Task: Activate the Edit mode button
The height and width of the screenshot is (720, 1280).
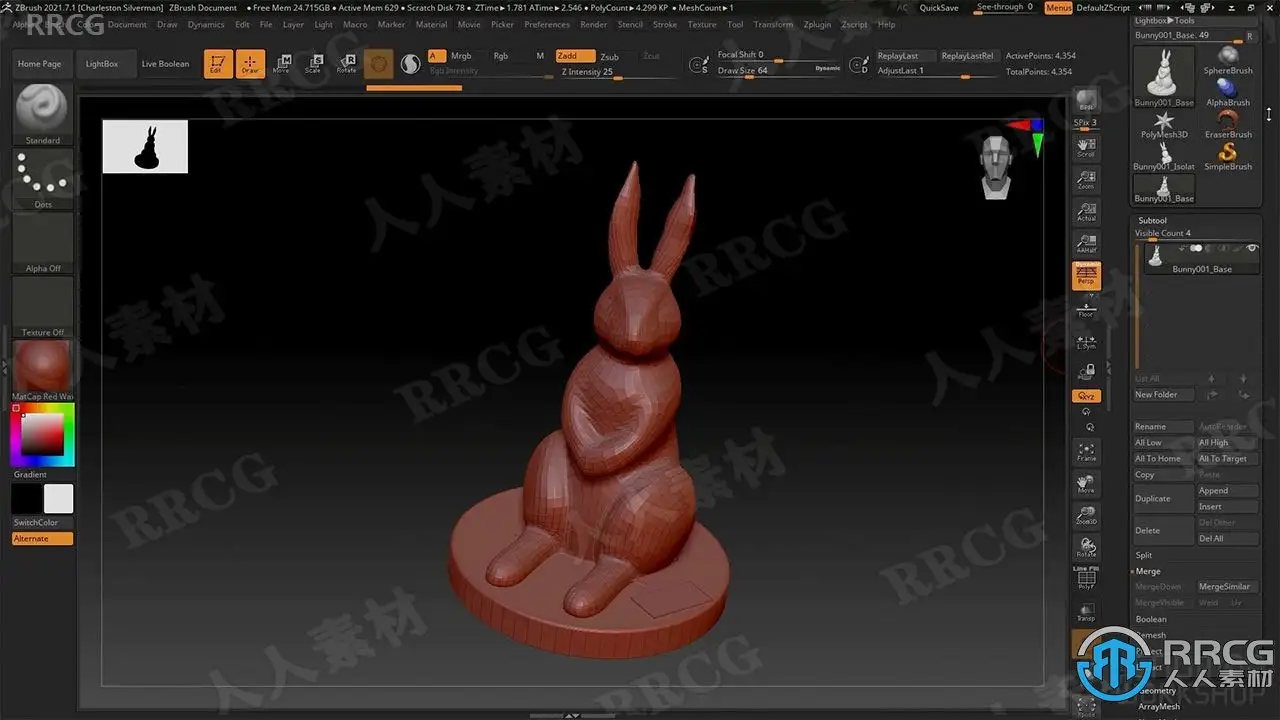Action: coord(217,64)
